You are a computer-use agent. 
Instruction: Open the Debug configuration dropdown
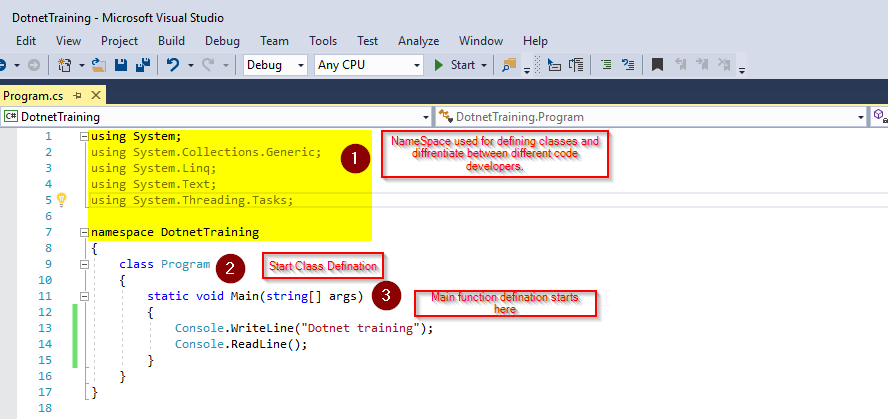pos(275,65)
